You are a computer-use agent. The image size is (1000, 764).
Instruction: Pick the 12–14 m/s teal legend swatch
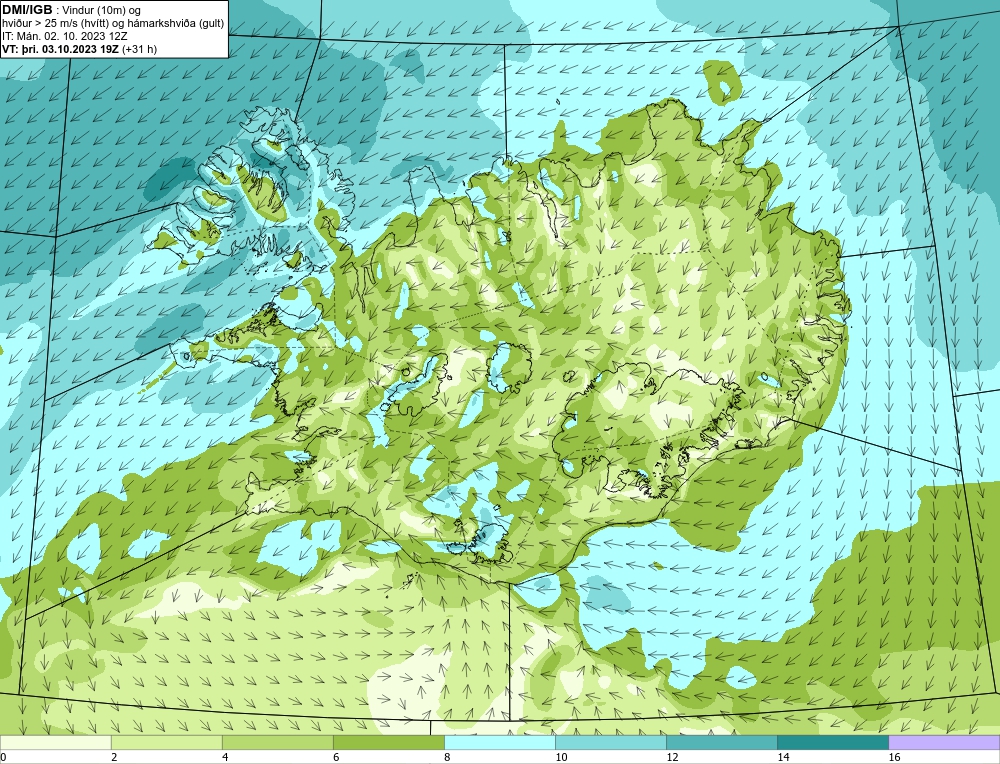(x=721, y=742)
